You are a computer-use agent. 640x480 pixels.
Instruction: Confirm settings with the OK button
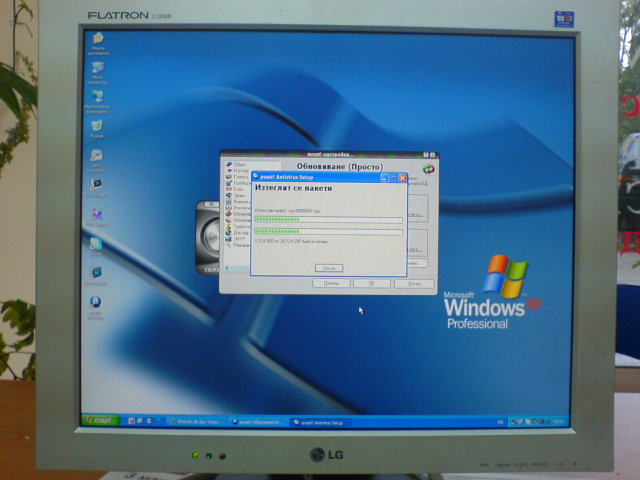click(x=370, y=283)
